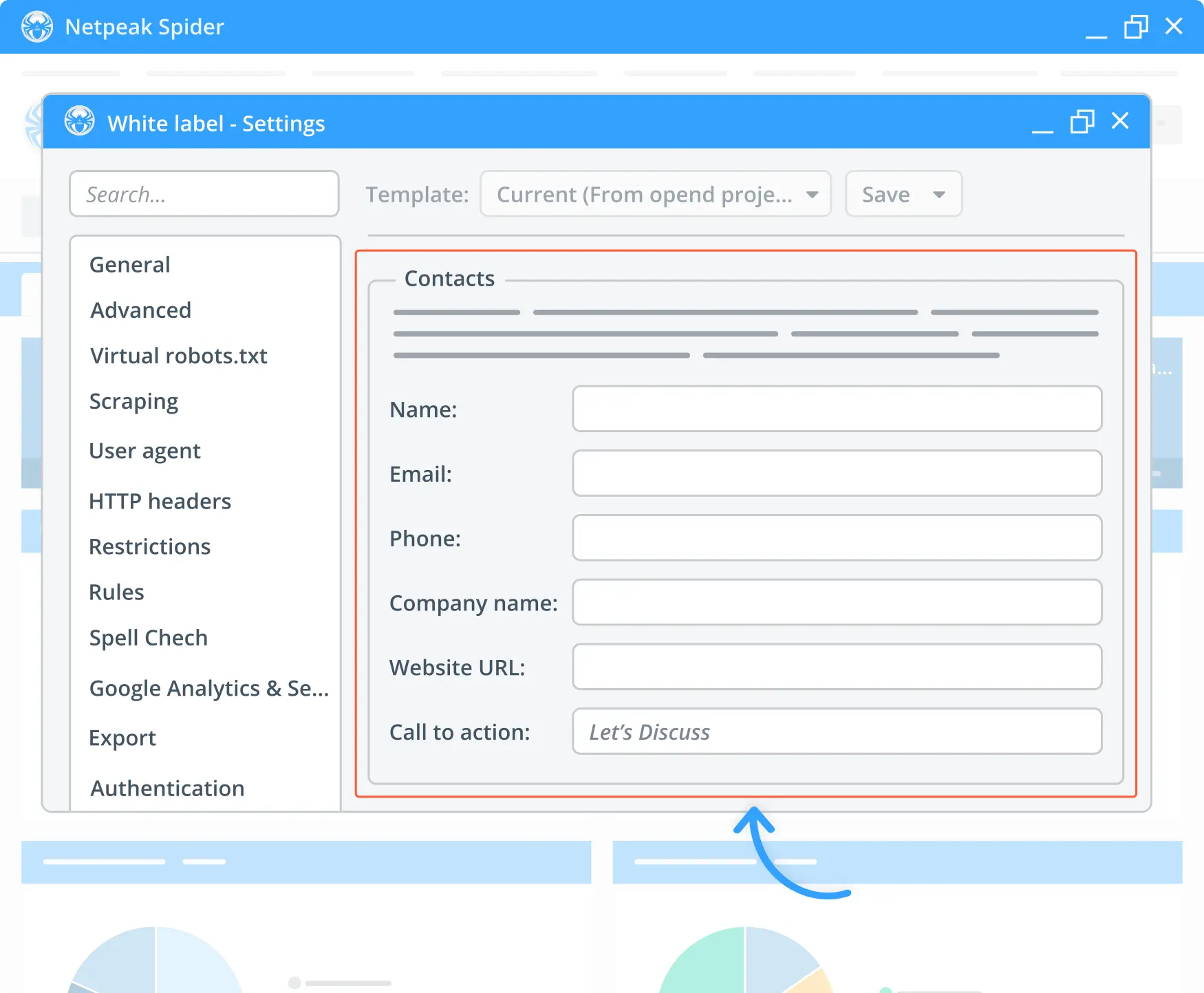Click the Name input field

coord(837,409)
